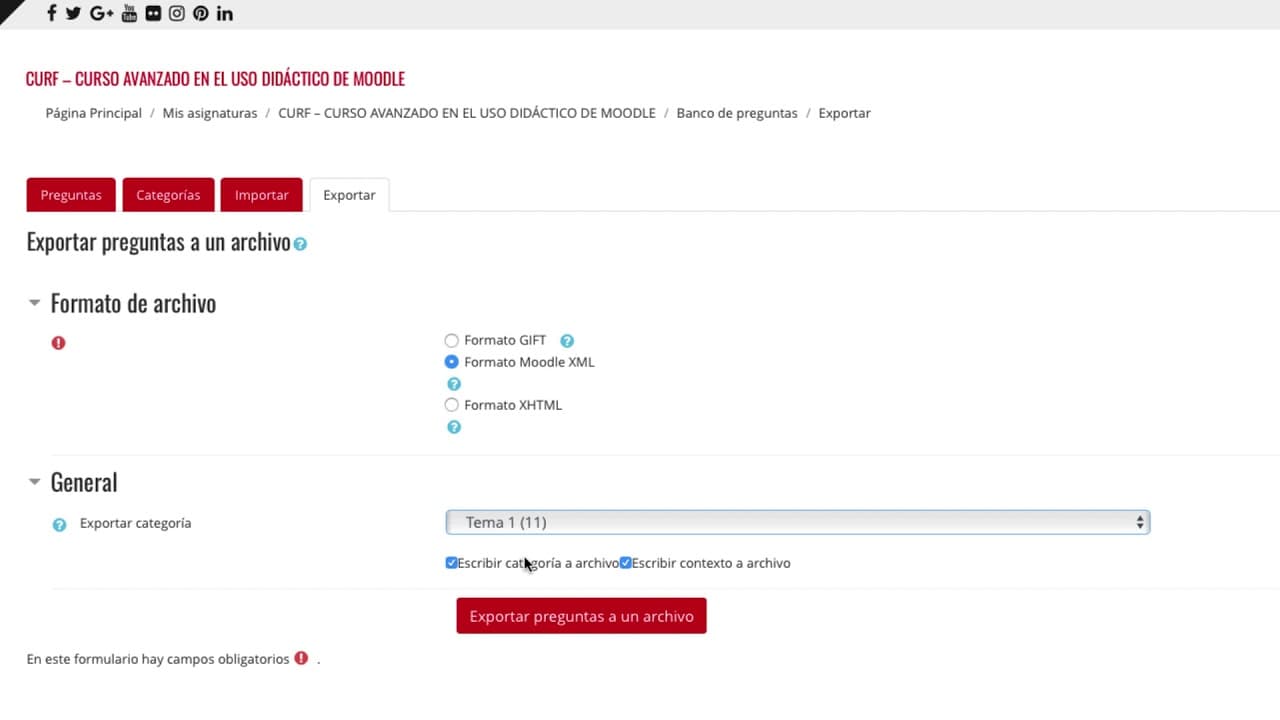The height and width of the screenshot is (720, 1280).
Task: Collapse the General section
Action: [x=35, y=482]
